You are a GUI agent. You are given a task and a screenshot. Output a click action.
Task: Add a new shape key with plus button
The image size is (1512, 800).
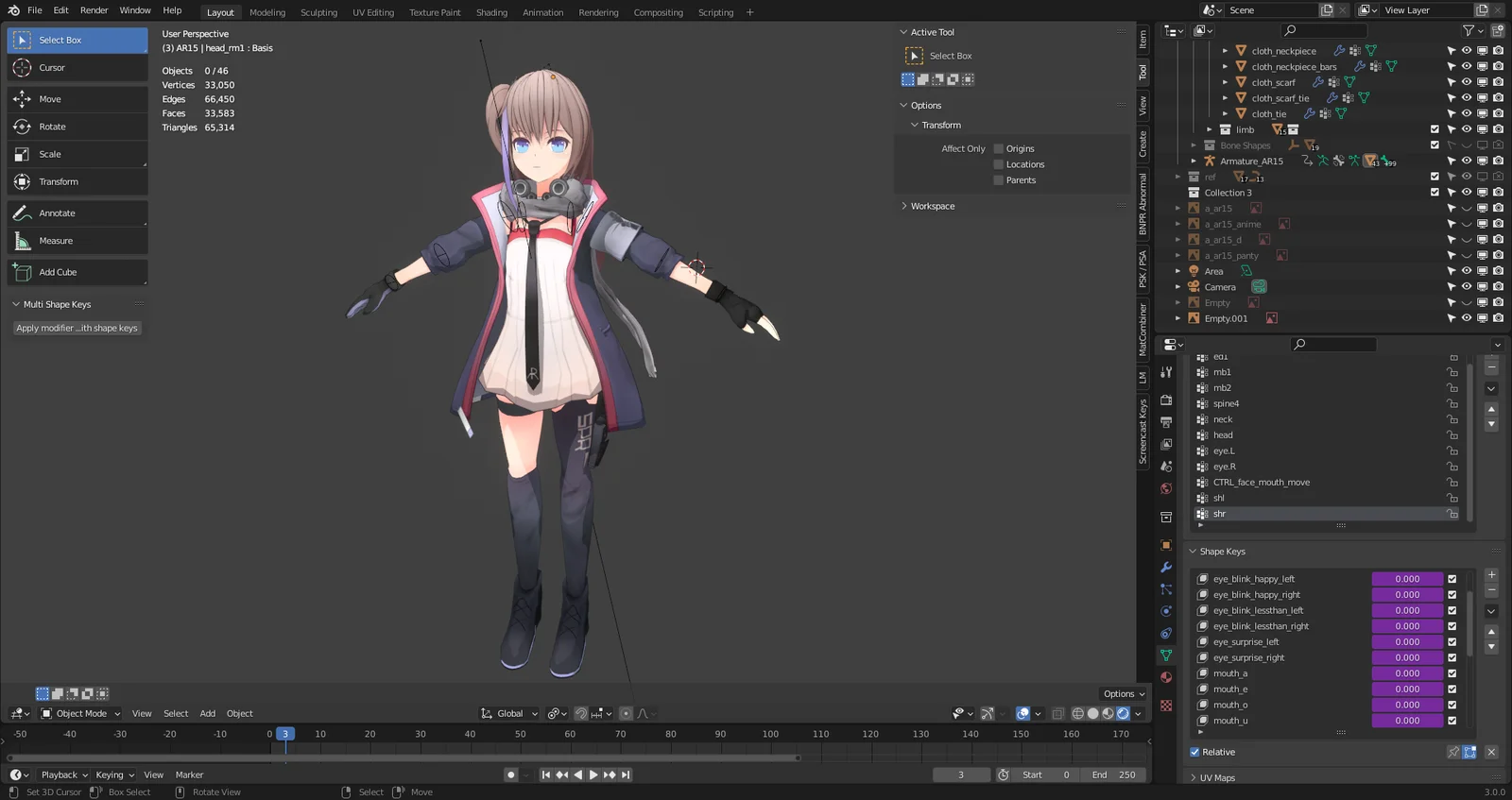(1491, 575)
